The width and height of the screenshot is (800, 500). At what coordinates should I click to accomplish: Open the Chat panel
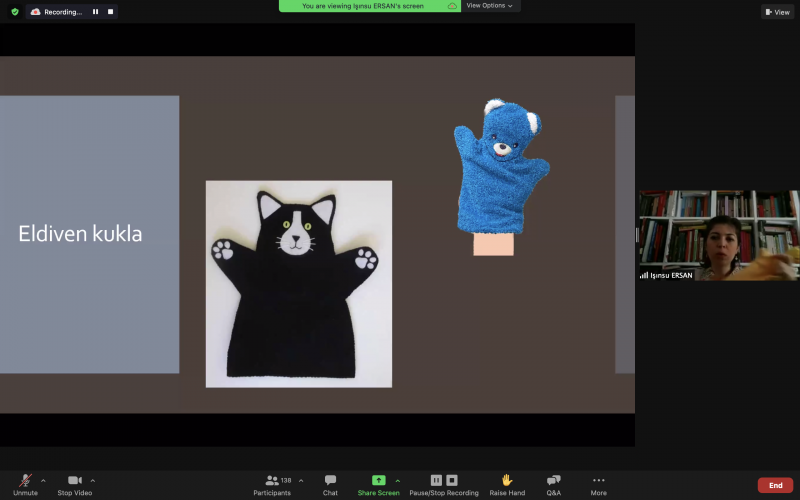[330, 481]
